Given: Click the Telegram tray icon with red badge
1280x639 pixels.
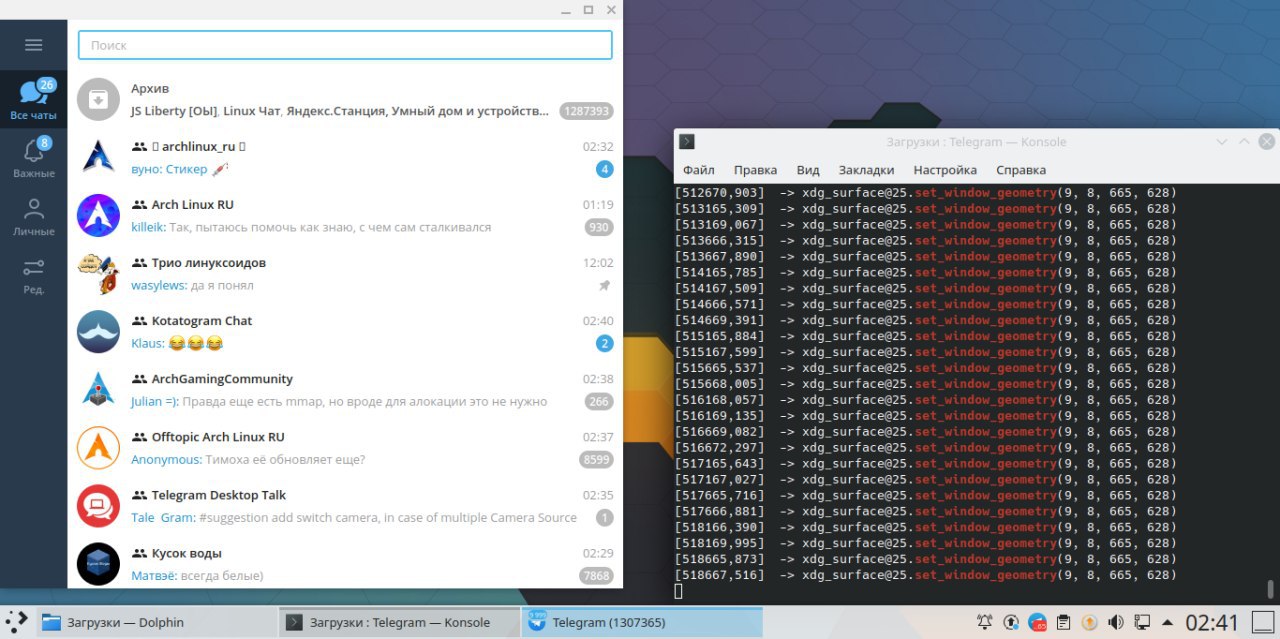Looking at the screenshot, I should [x=1037, y=622].
